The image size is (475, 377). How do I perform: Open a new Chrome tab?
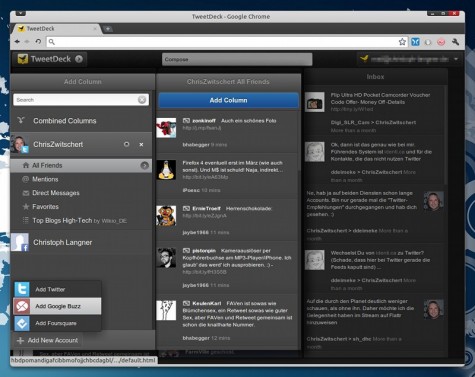(108, 29)
